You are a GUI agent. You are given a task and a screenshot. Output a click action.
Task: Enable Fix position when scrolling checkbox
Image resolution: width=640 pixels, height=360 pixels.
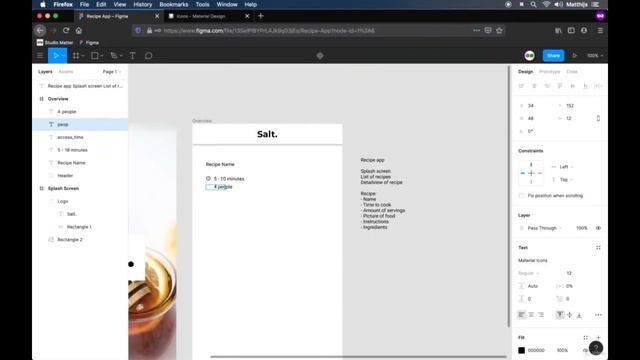pos(522,196)
